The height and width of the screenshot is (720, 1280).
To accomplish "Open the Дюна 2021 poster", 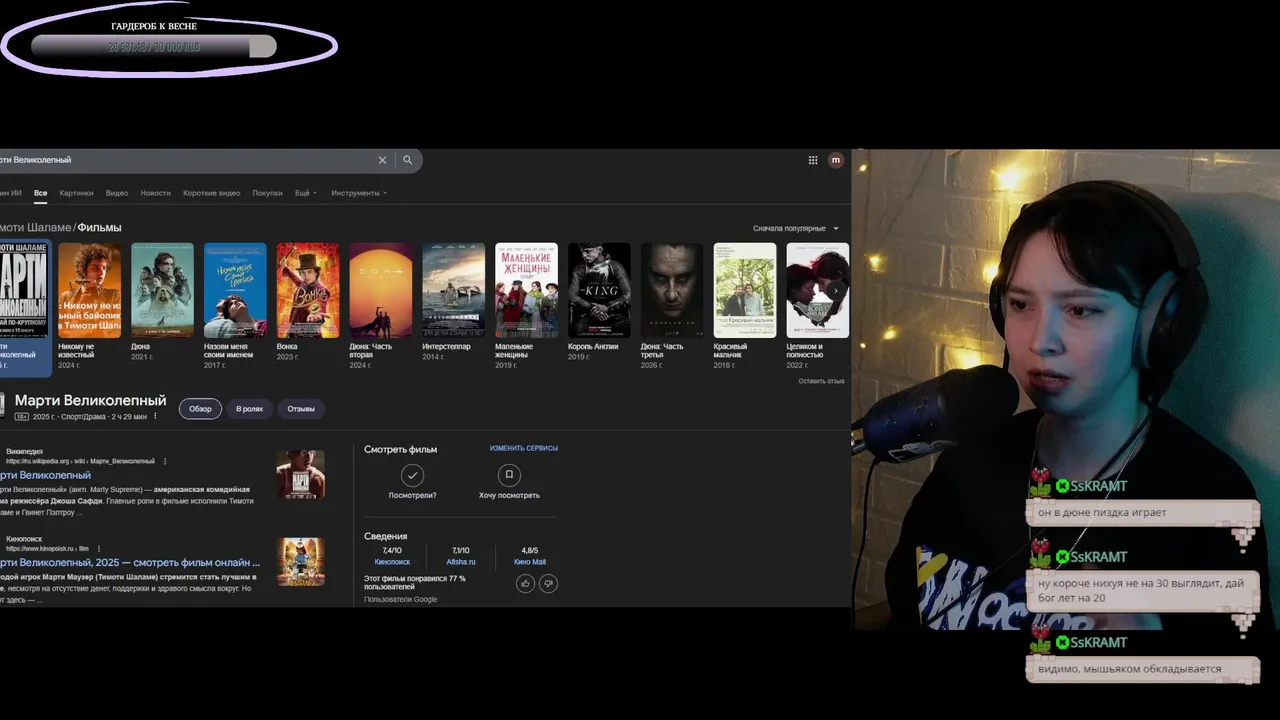I will (x=162, y=290).
